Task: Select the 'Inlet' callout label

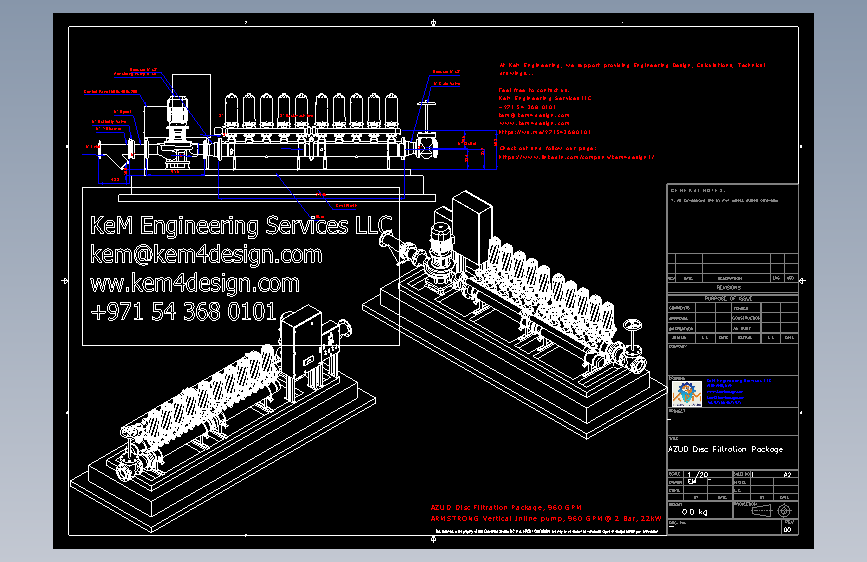Action: [x=92, y=147]
